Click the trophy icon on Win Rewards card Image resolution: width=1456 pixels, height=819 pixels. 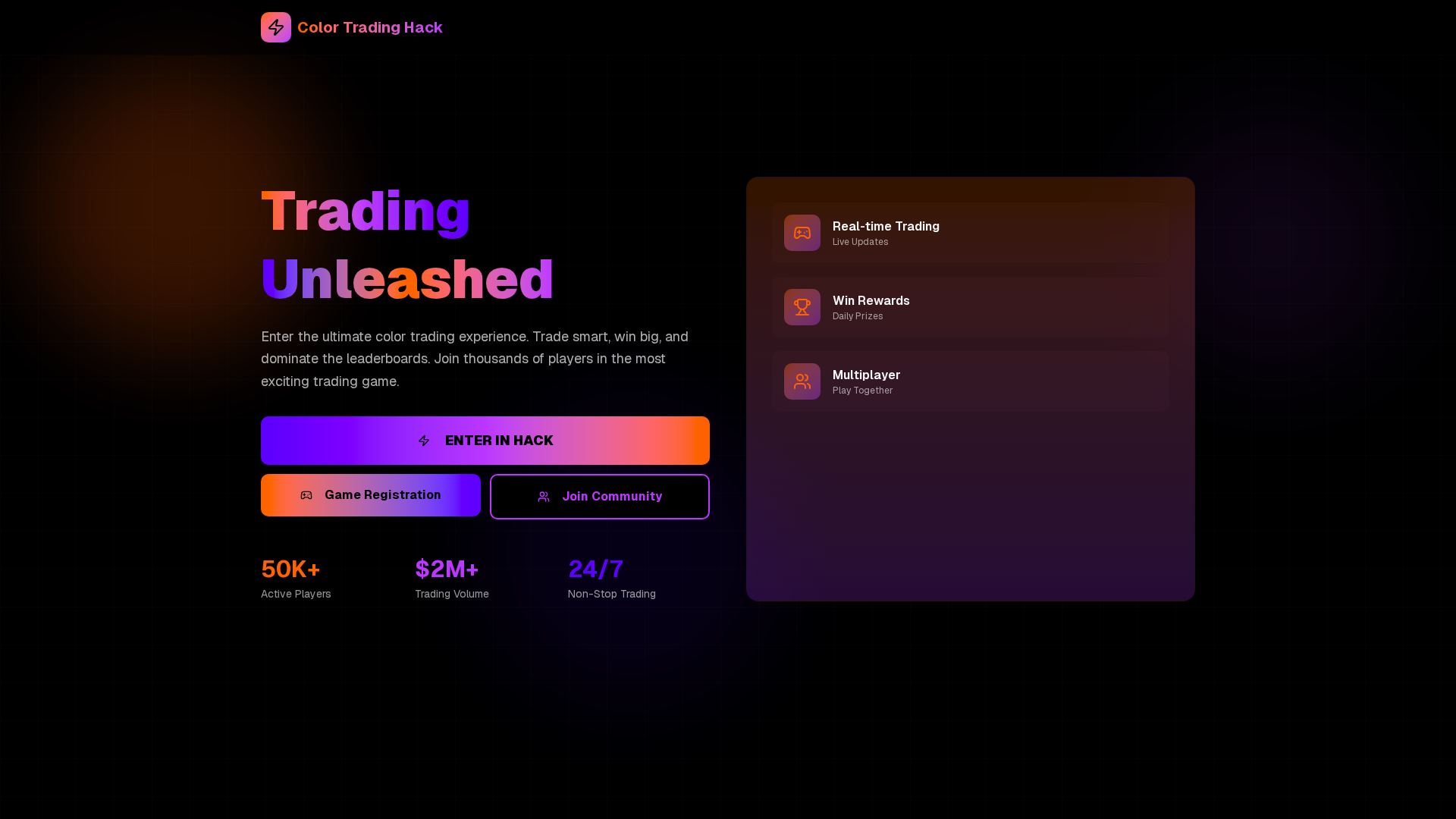tap(802, 307)
